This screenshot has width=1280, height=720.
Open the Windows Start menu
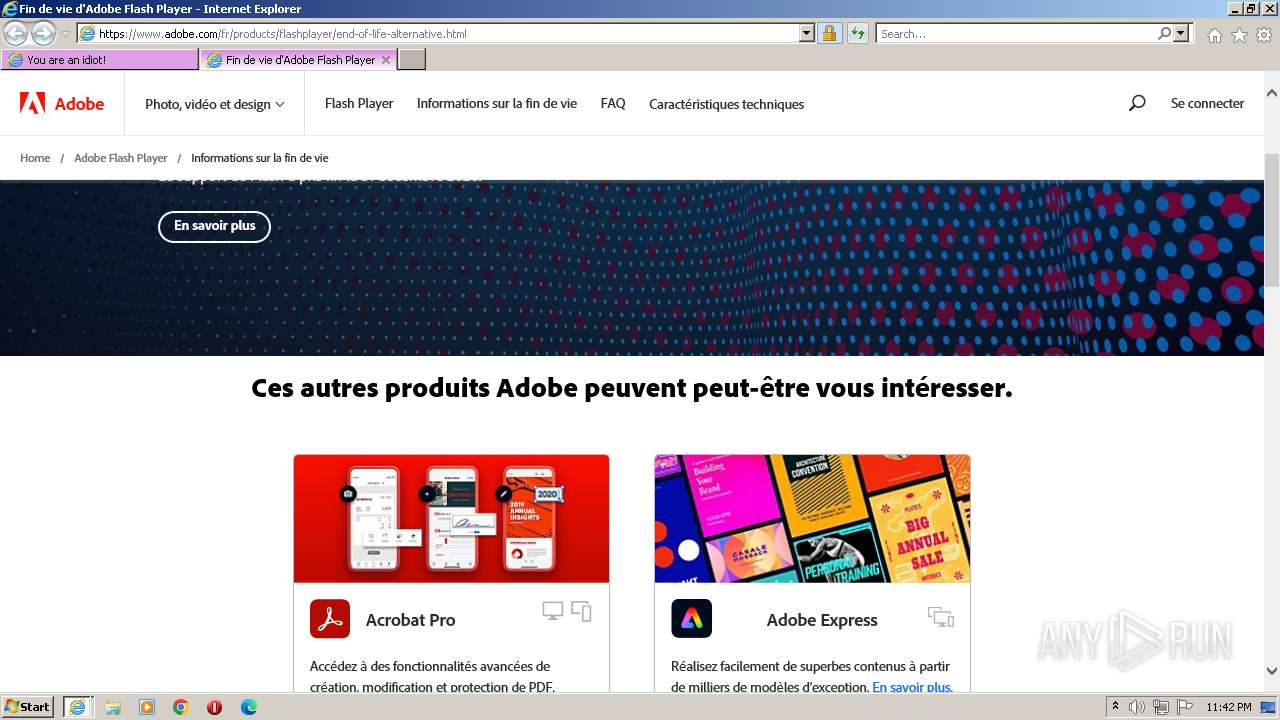(28, 707)
